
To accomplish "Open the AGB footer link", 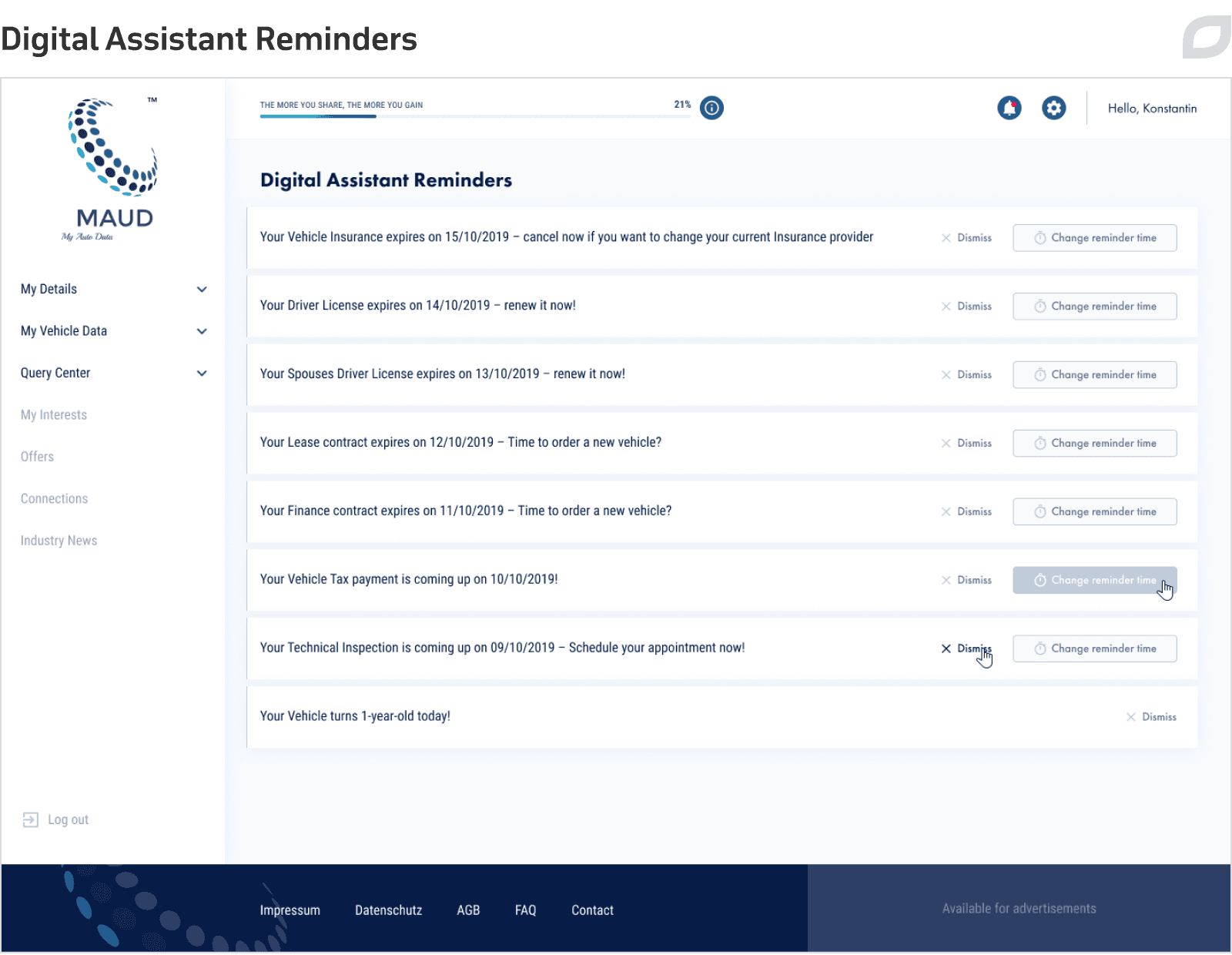I will pyautogui.click(x=468, y=910).
